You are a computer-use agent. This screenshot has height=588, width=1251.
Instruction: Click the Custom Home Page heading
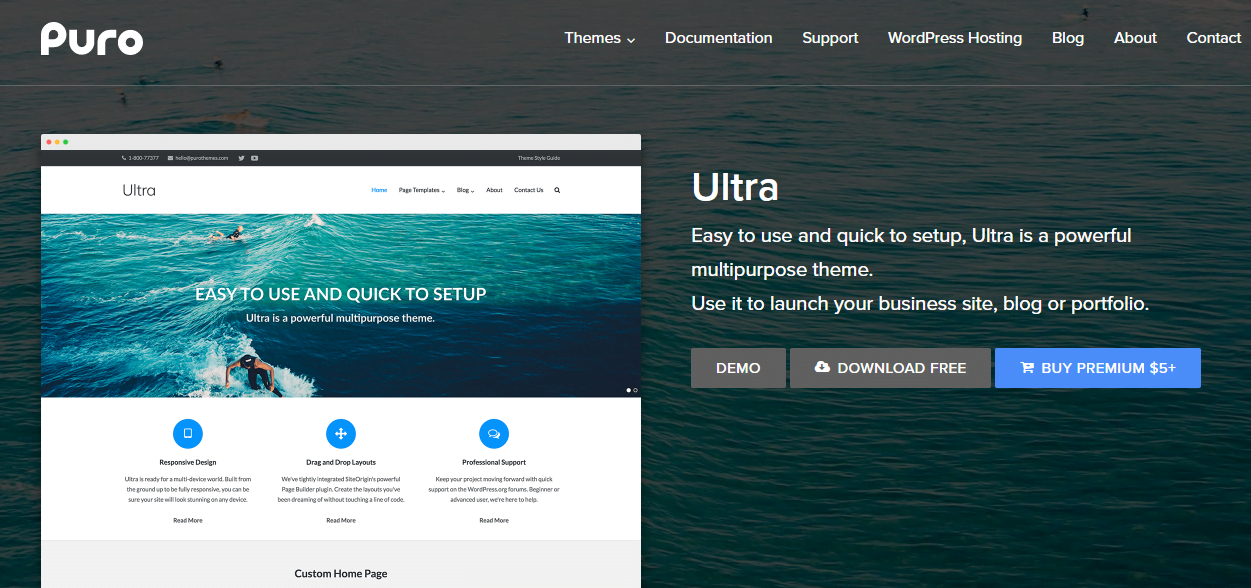point(341,574)
